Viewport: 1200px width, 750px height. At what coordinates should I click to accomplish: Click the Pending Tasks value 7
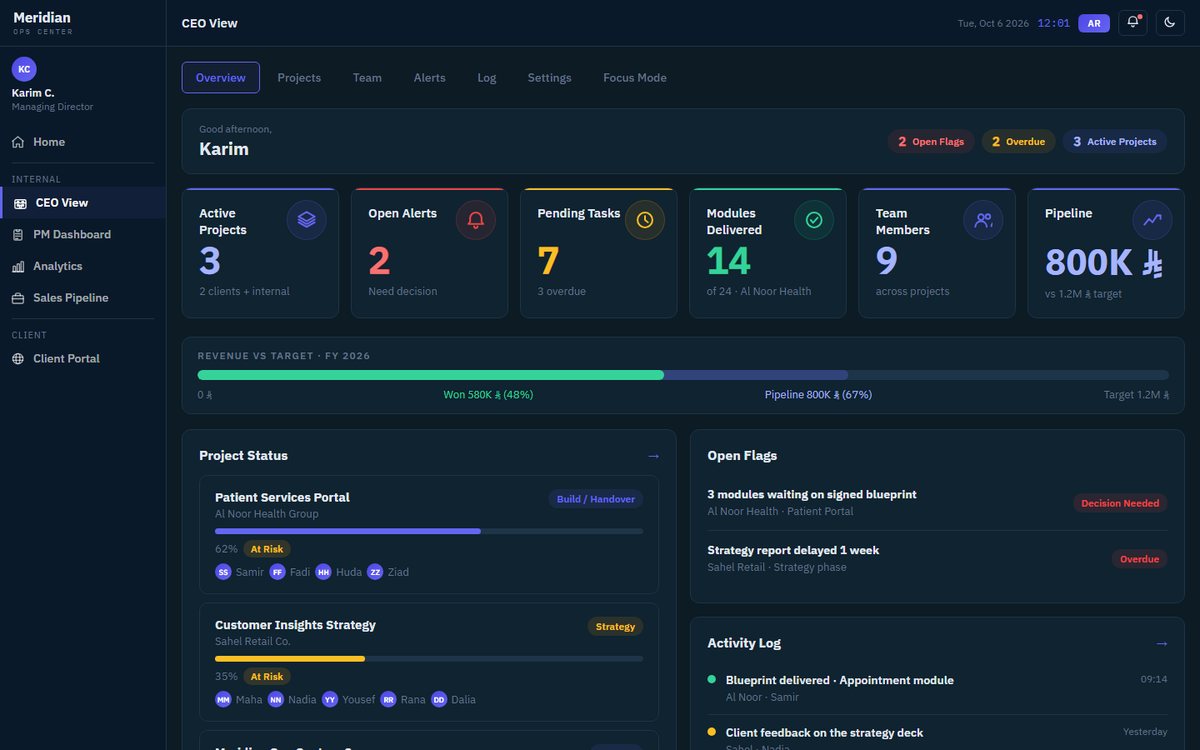click(x=548, y=261)
